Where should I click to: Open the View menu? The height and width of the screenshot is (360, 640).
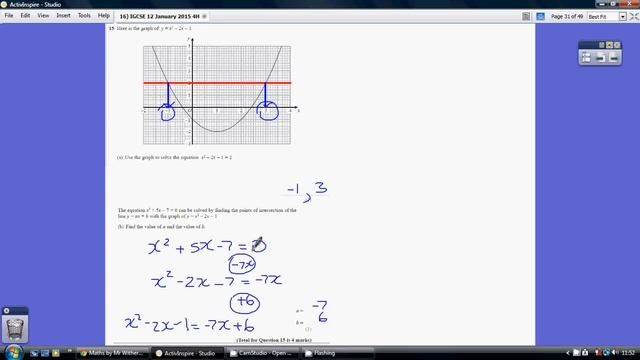click(43, 16)
